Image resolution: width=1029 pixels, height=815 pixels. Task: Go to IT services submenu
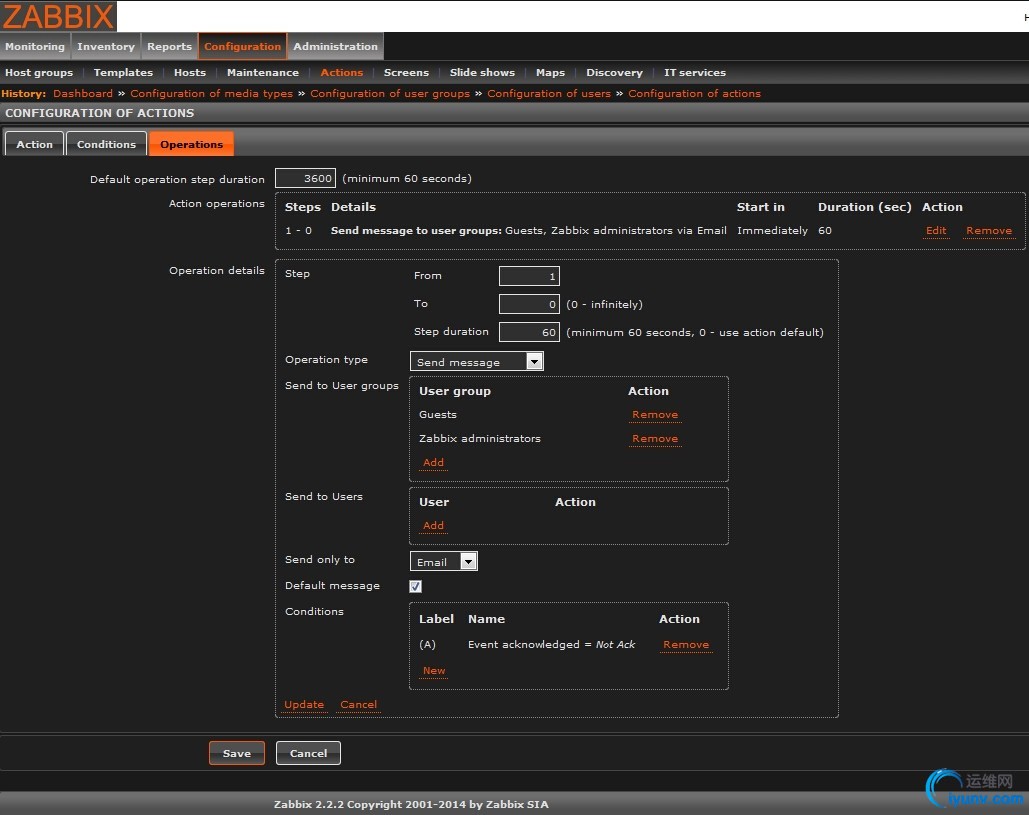point(694,72)
